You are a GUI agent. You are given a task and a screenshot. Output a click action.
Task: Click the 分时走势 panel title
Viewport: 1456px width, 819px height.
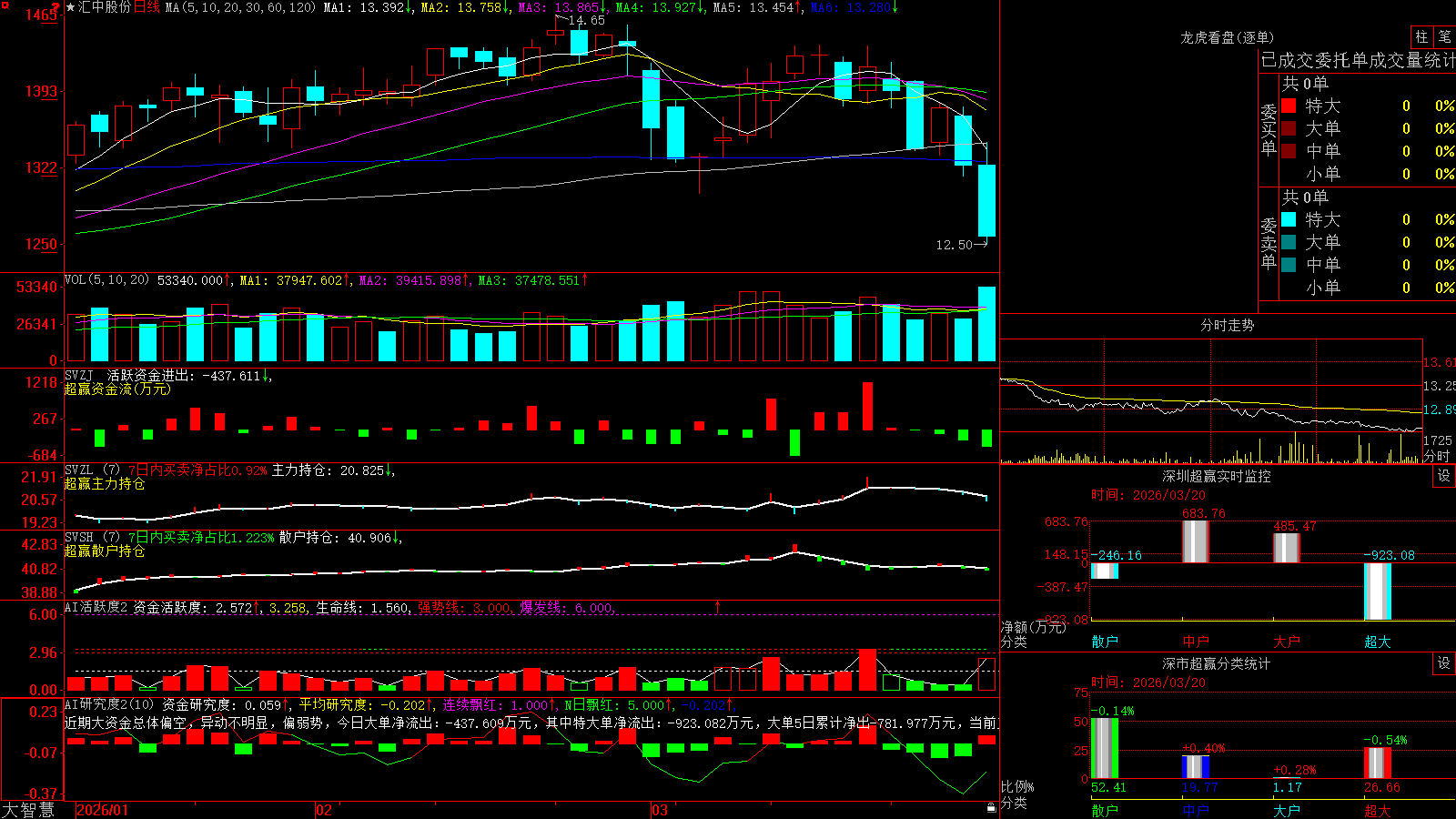point(1227,325)
